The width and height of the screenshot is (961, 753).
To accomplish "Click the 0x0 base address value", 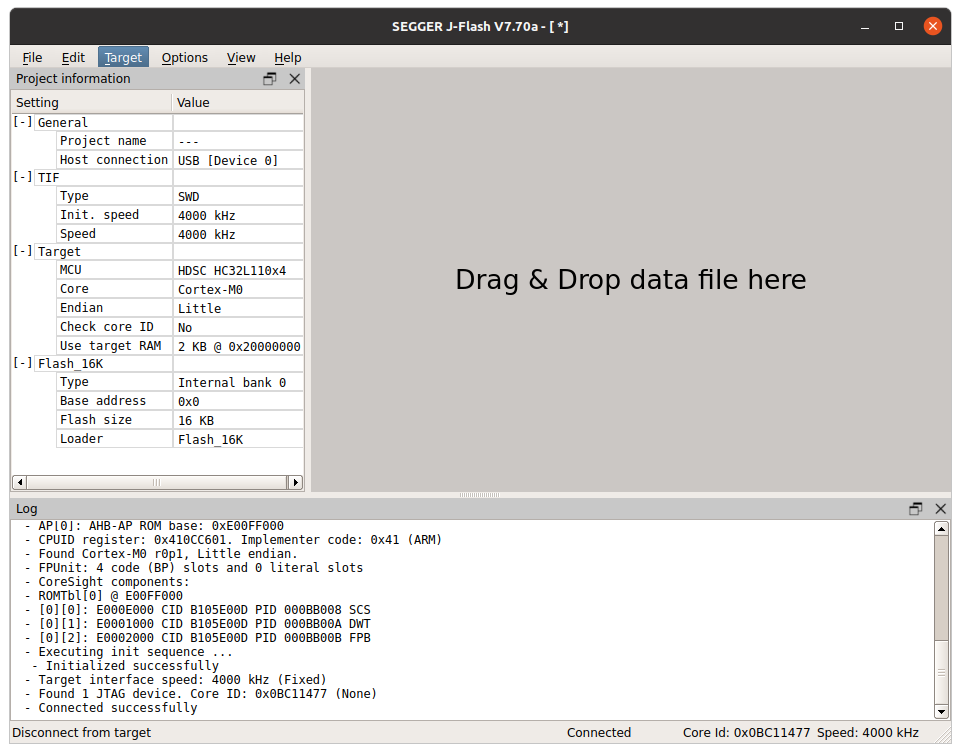I will pos(189,402).
